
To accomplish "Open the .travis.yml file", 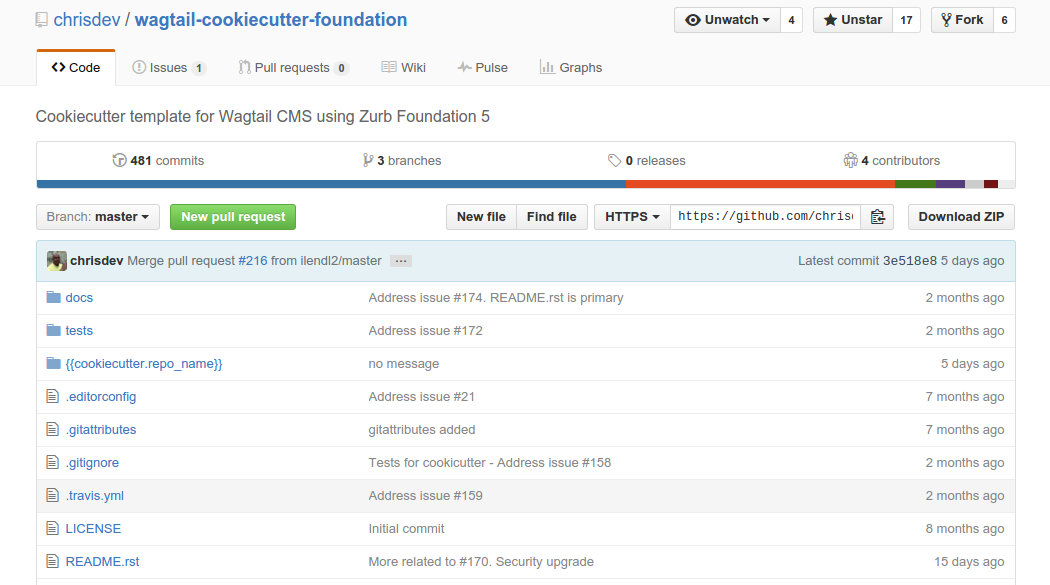I will [95, 496].
